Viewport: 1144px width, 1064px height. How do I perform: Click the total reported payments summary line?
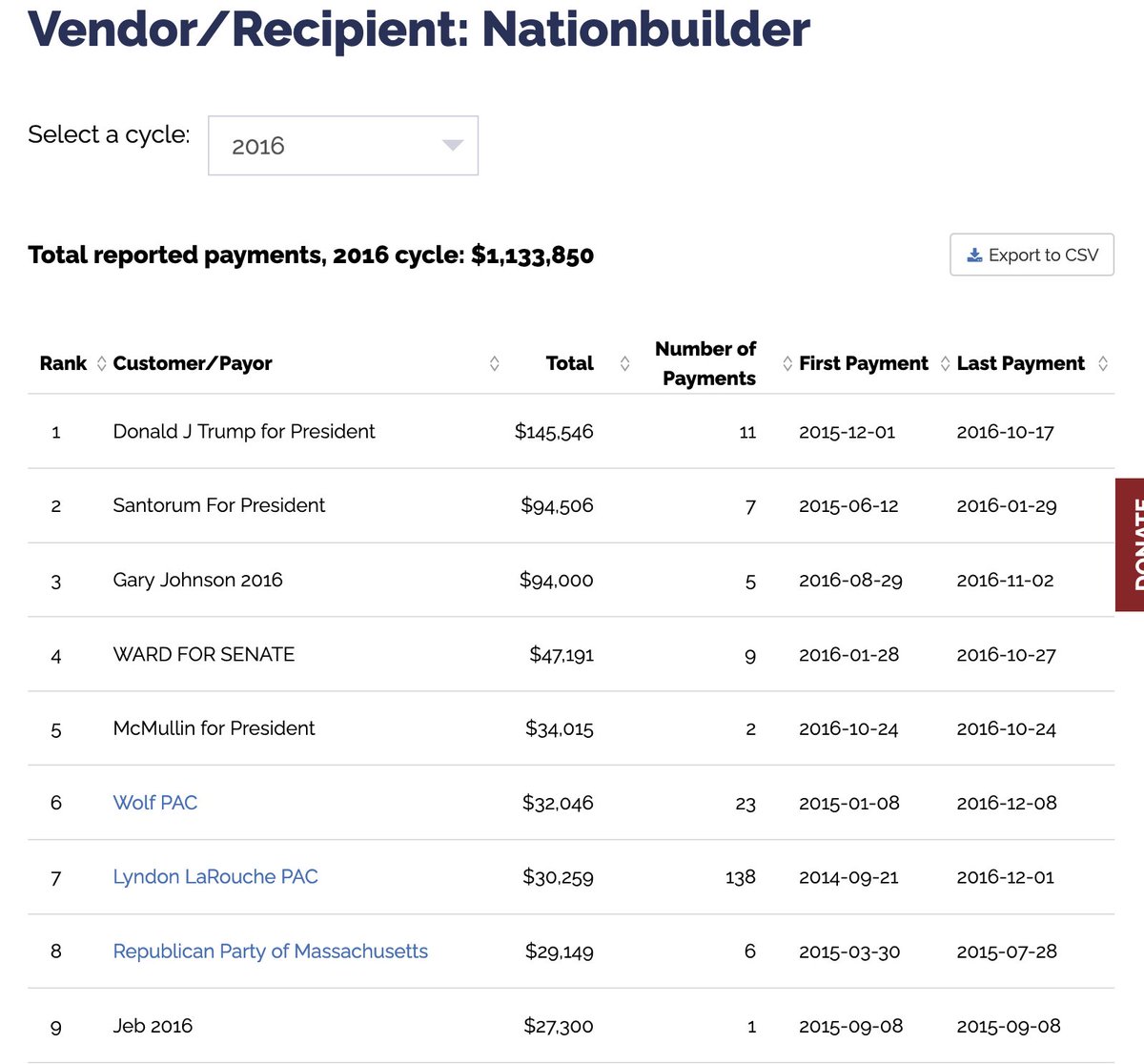tap(311, 255)
